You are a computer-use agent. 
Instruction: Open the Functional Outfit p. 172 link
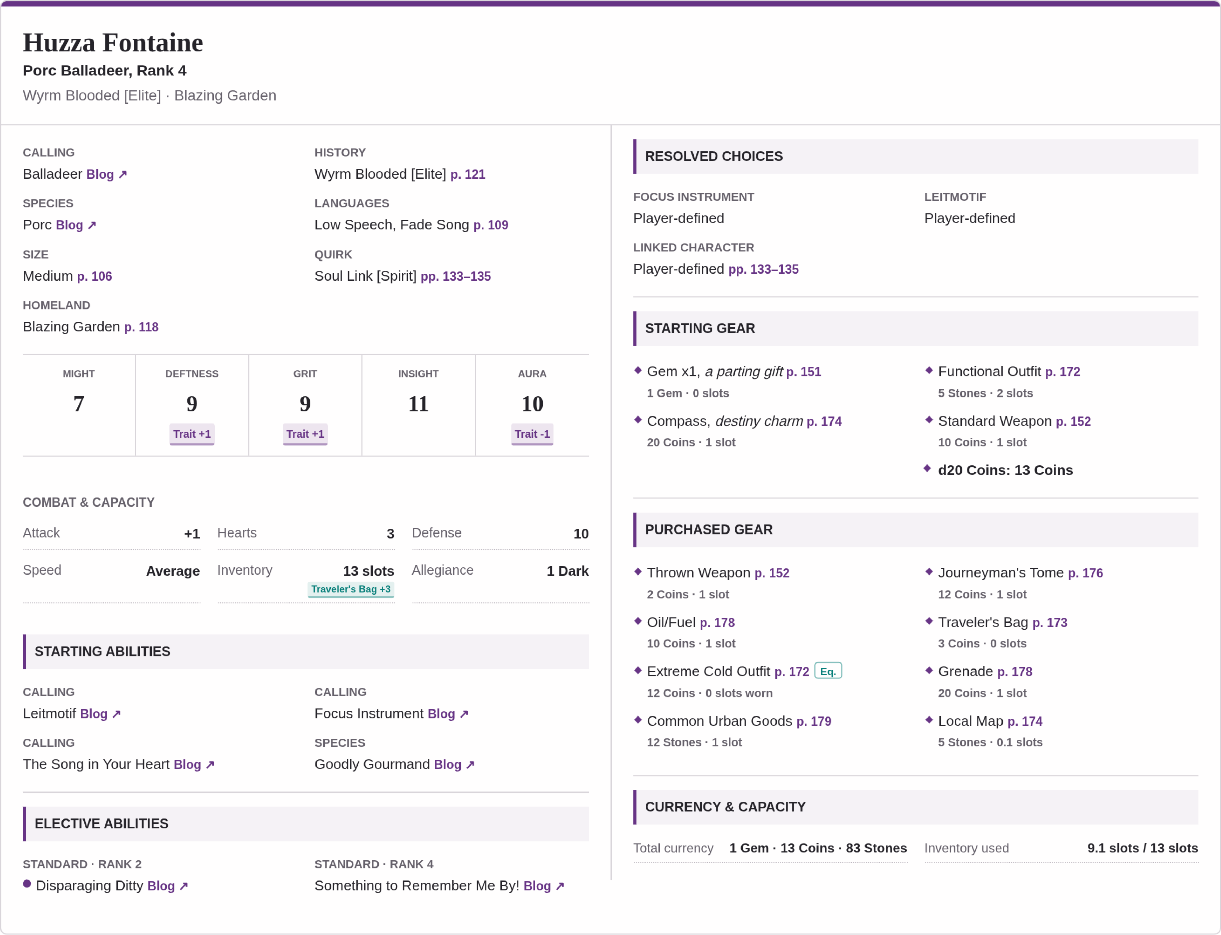point(1063,372)
